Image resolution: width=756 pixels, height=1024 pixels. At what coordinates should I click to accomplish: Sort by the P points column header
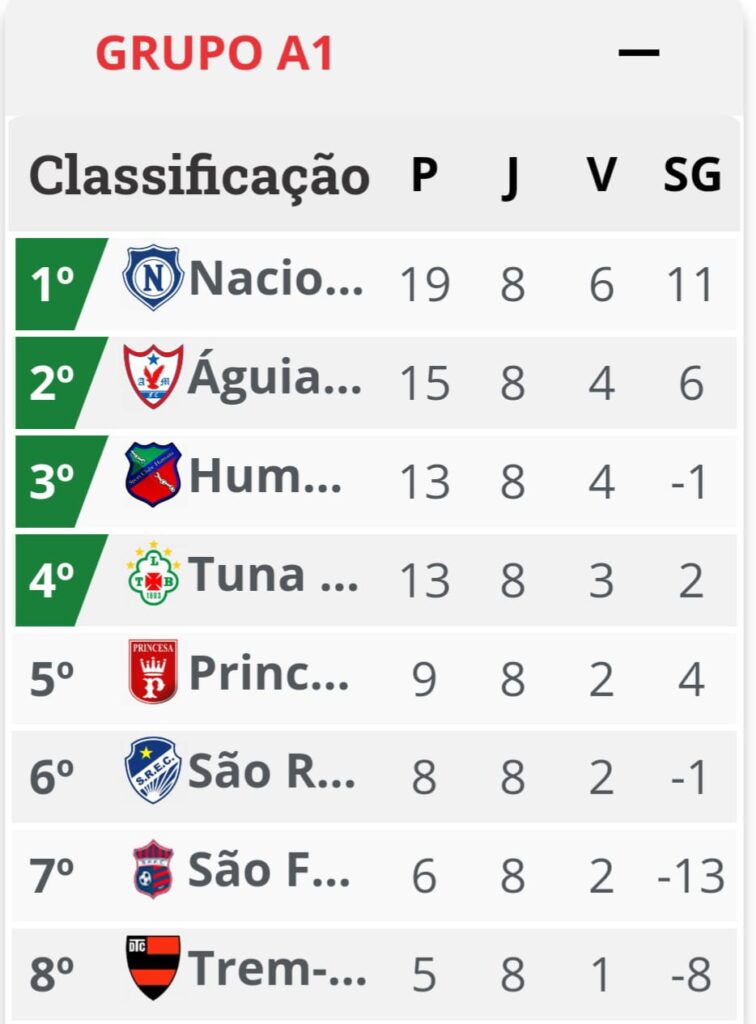click(x=424, y=175)
